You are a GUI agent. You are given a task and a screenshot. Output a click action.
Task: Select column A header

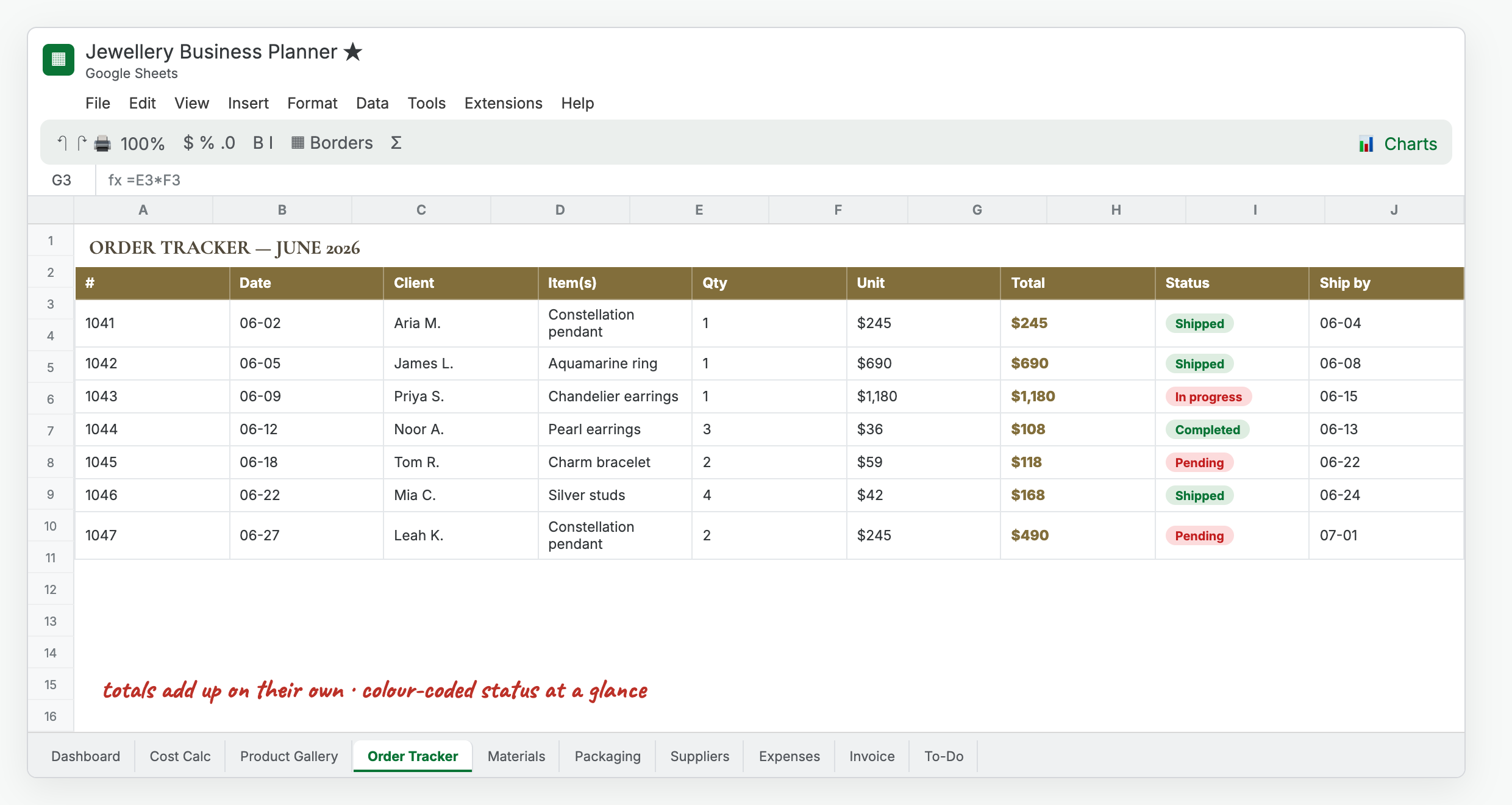point(143,210)
